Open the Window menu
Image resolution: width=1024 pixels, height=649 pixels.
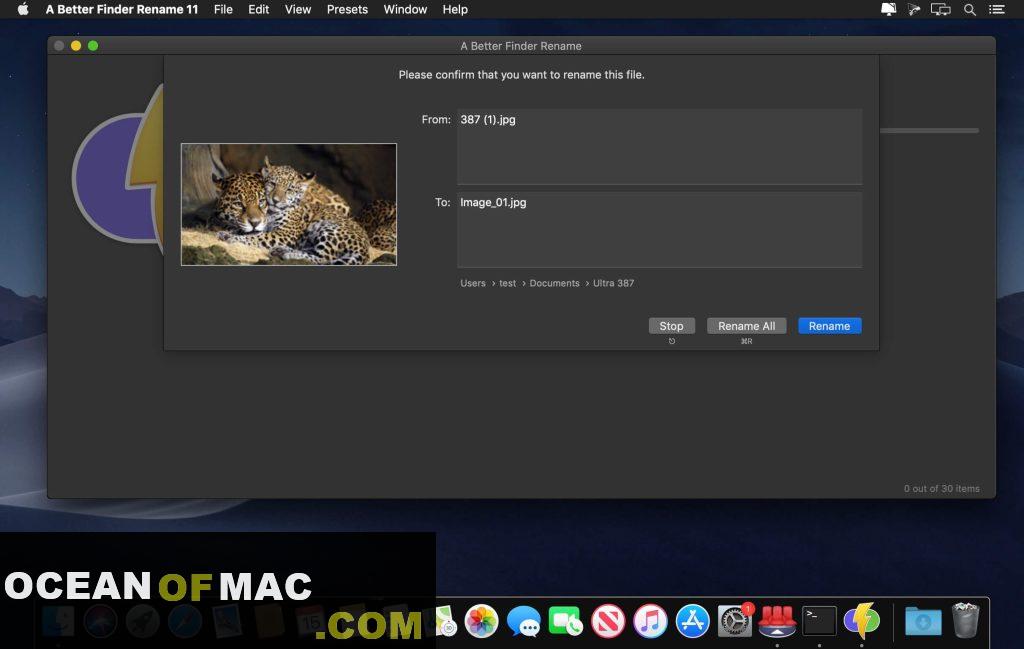point(405,9)
